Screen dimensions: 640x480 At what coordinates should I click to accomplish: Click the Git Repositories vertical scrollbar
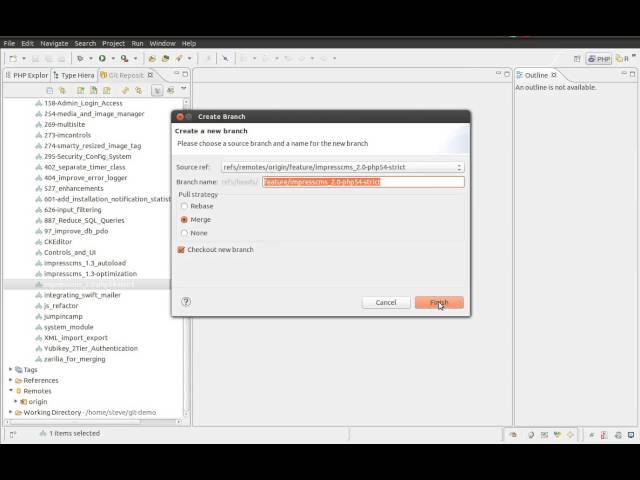[x=187, y=257]
